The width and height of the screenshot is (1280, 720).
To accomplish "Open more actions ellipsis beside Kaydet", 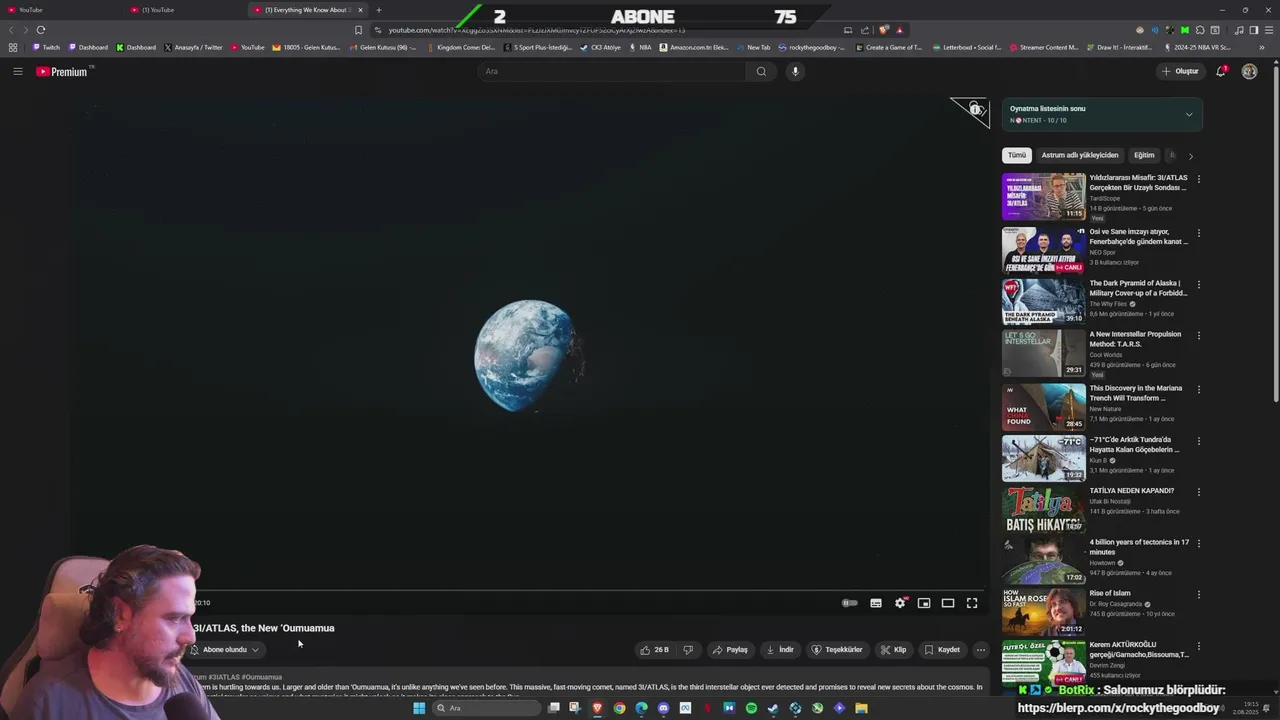I will [x=981, y=650].
